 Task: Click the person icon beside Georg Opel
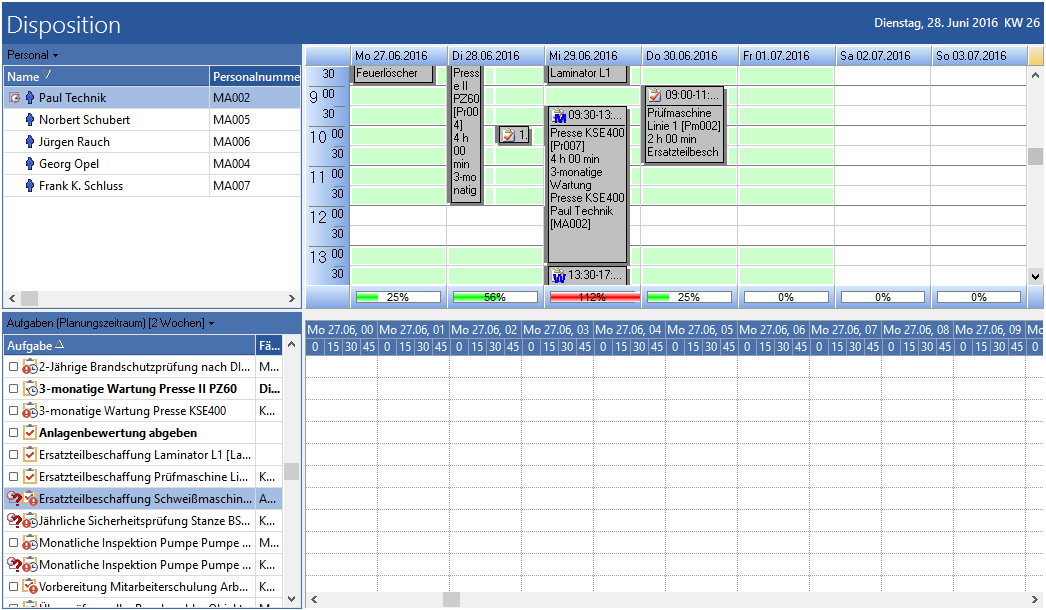point(29,164)
